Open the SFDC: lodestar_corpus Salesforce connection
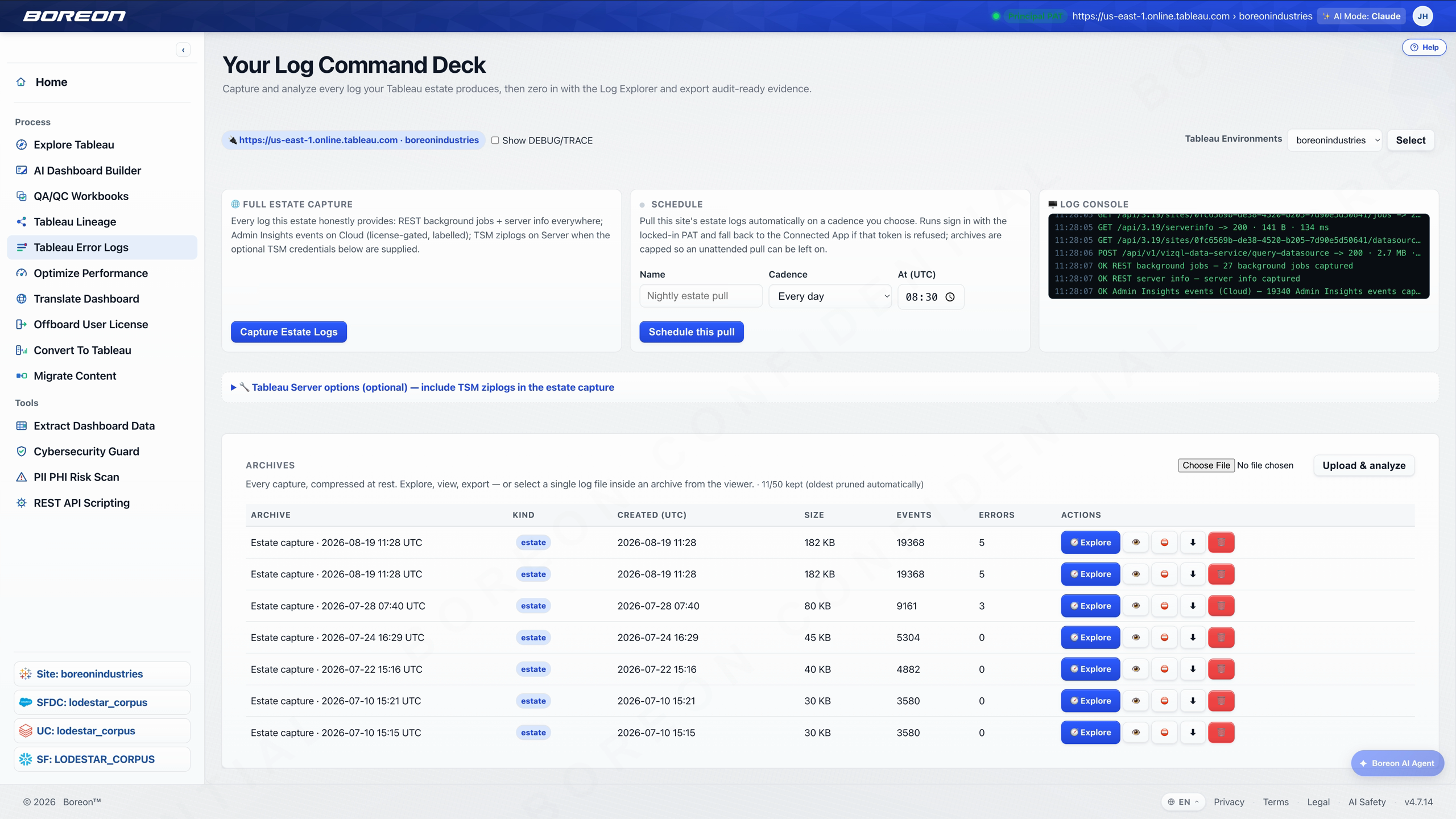This screenshot has height=819, width=1456. [x=102, y=702]
